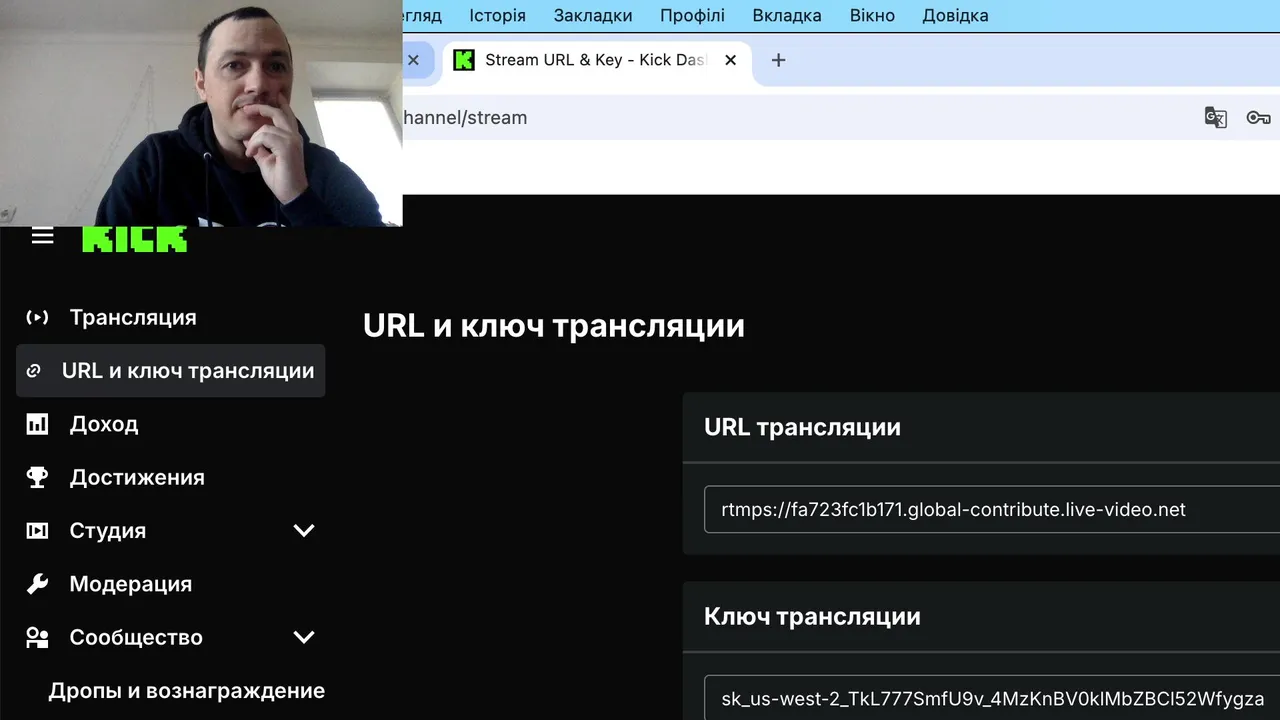Click the Google Translate icon in address bar
Viewport: 1280px width, 720px height.
point(1215,118)
